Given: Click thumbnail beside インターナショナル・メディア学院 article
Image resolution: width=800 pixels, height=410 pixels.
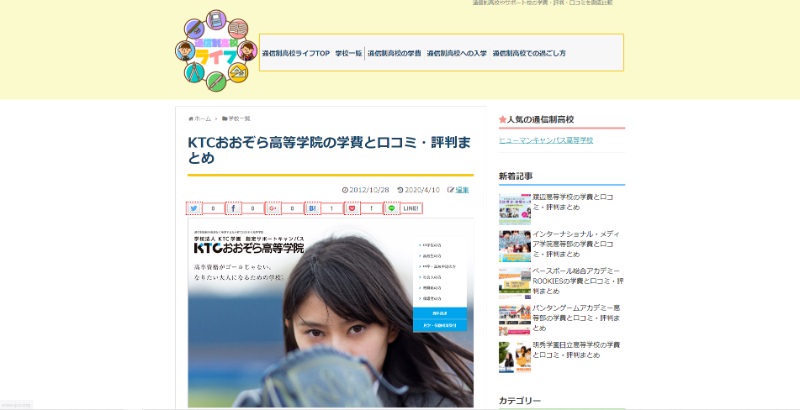Looking at the screenshot, I should 515,246.
